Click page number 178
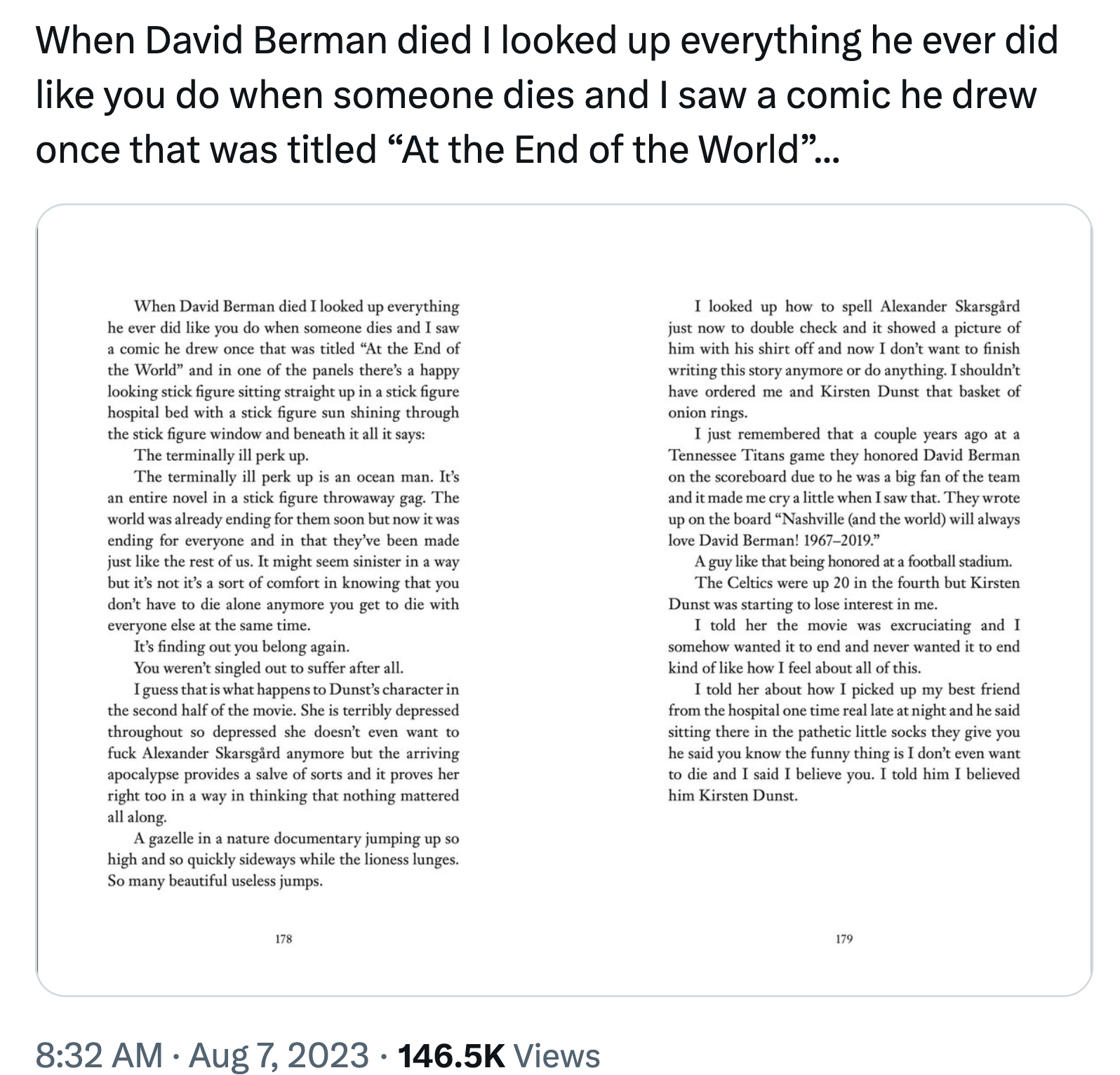 point(284,939)
